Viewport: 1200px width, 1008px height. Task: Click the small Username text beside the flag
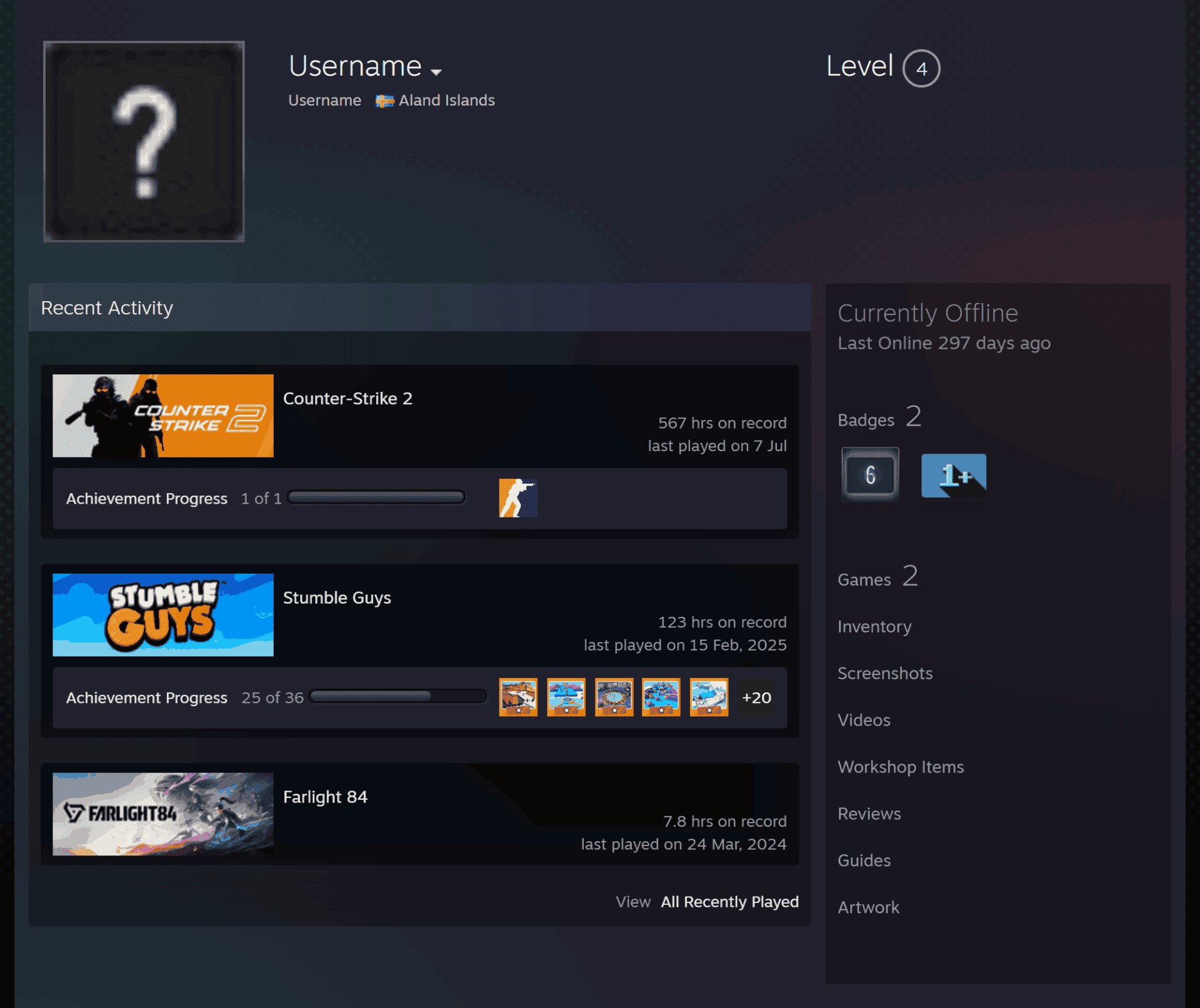(324, 101)
